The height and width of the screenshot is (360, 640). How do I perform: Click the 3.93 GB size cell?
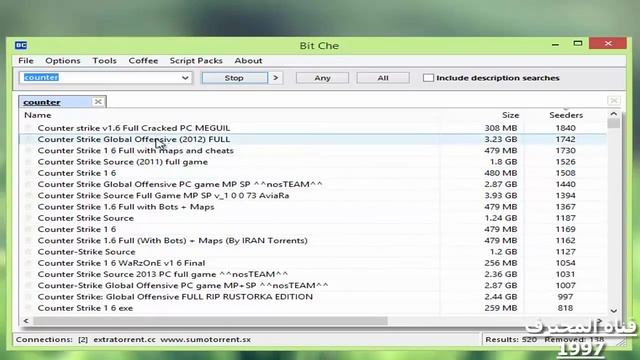pos(500,196)
